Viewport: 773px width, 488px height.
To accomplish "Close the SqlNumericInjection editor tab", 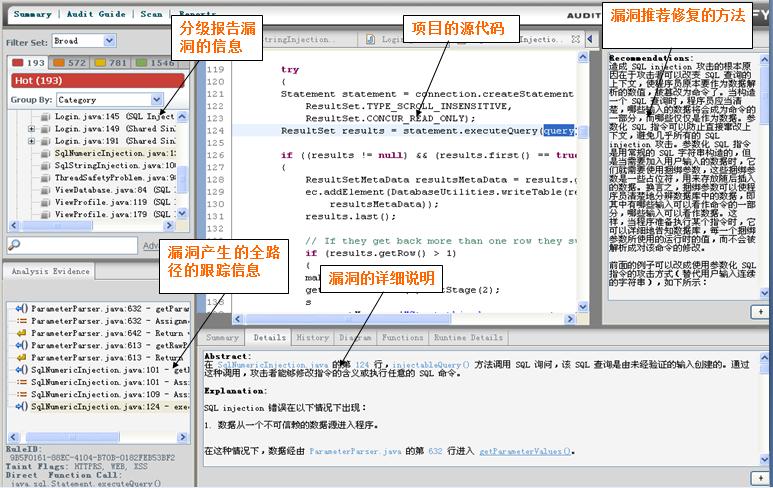I will coord(575,38).
